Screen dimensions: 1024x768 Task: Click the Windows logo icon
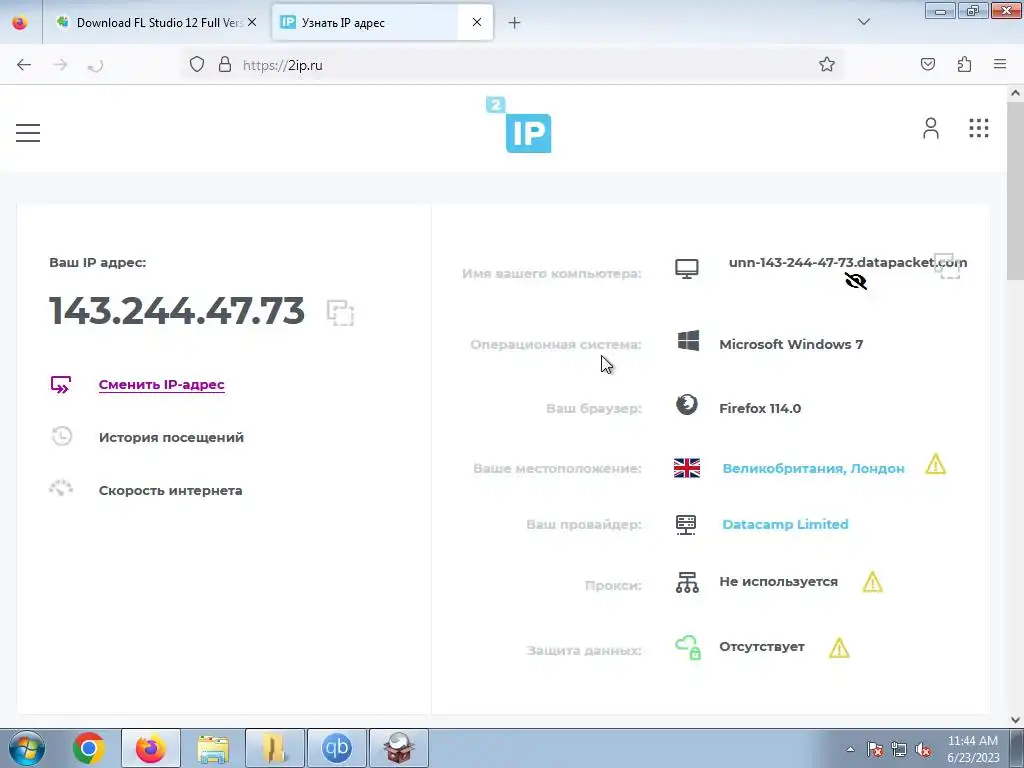(x=688, y=340)
